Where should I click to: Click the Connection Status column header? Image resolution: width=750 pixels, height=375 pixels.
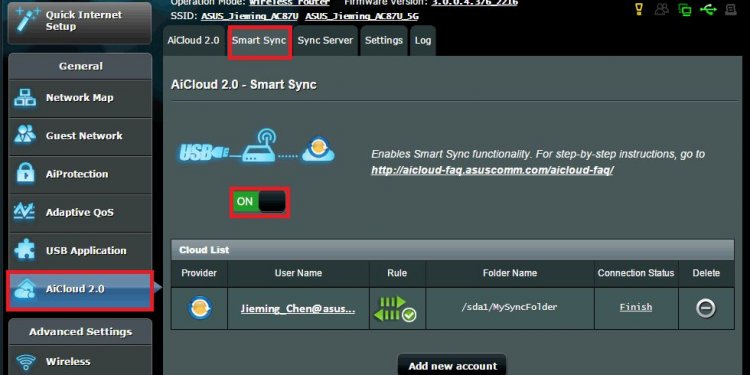636,273
